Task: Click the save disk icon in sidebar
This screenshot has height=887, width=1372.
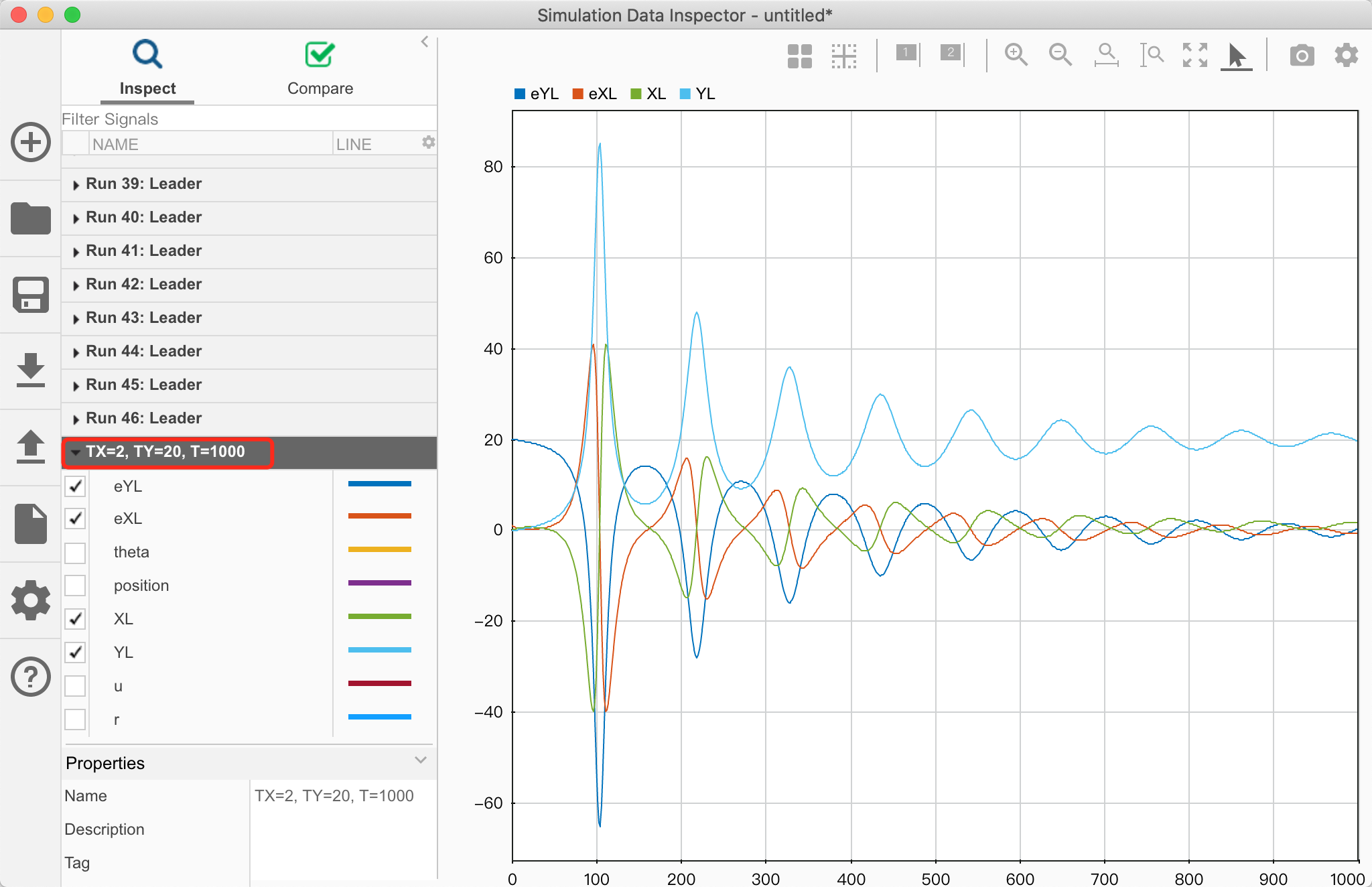Action: point(31,295)
